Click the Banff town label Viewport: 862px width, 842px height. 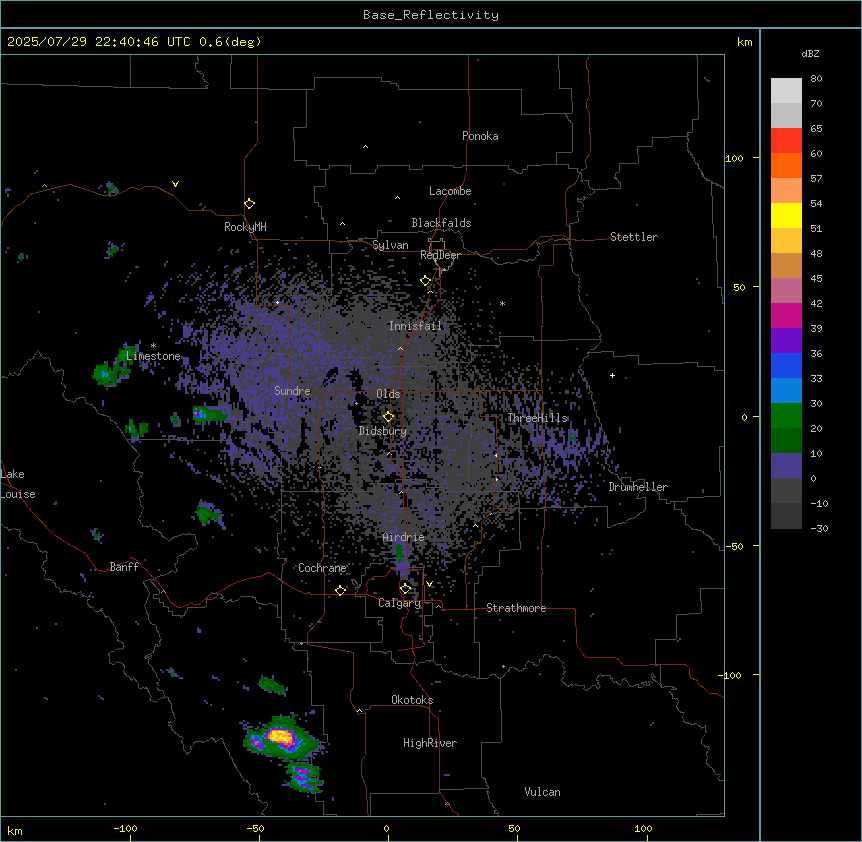(x=124, y=567)
